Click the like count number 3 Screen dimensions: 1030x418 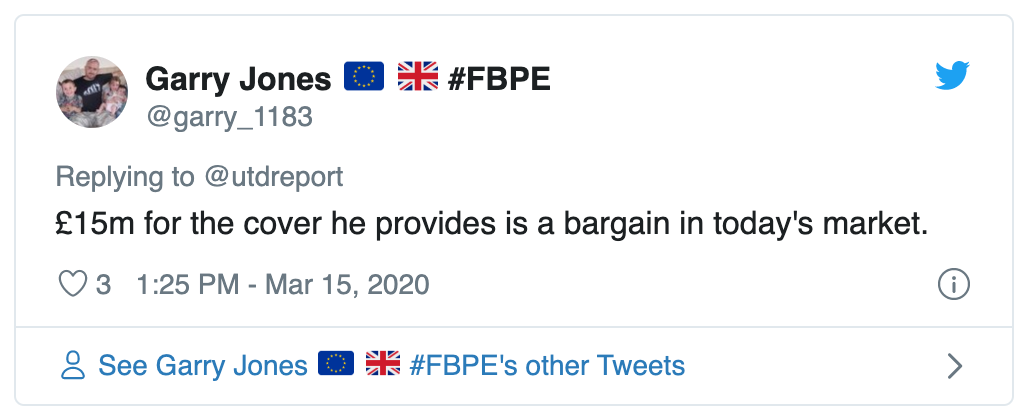tap(103, 285)
